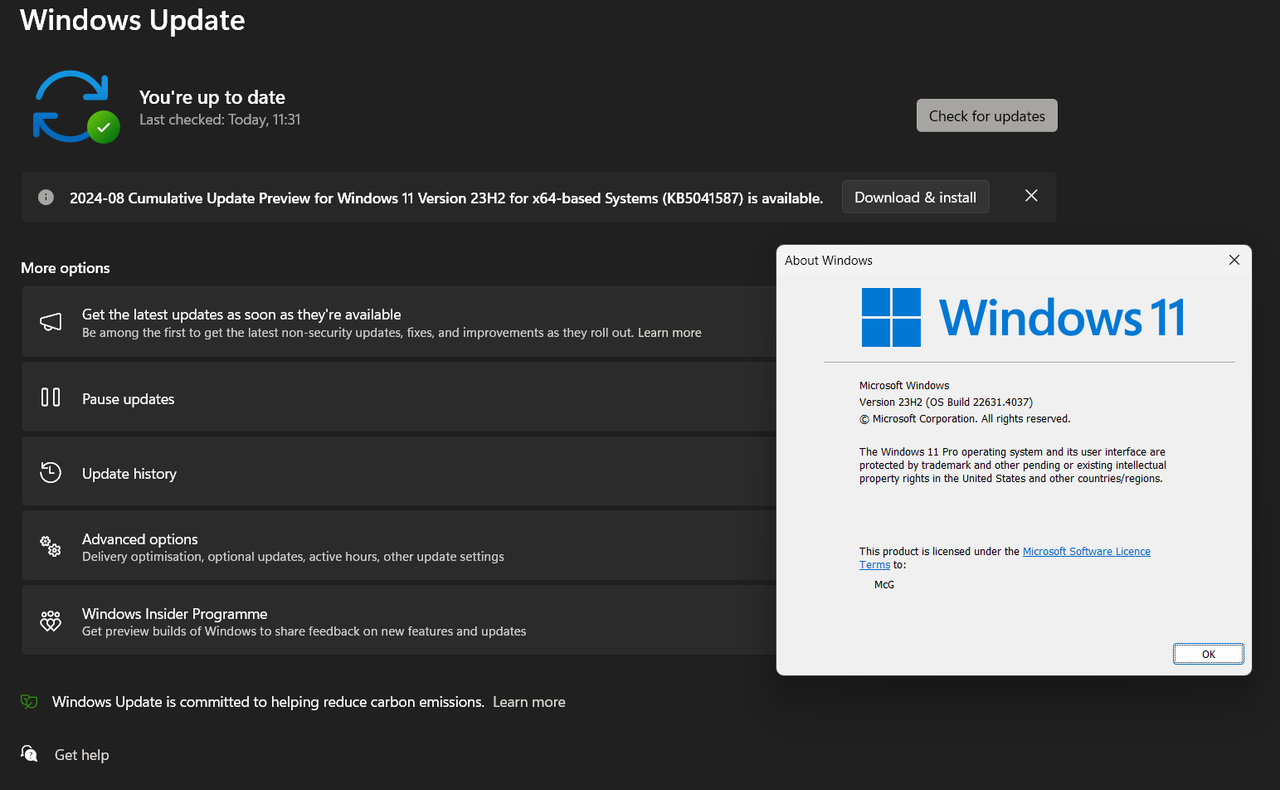Click the Microsoft Corporation copyright line

(x=964, y=419)
